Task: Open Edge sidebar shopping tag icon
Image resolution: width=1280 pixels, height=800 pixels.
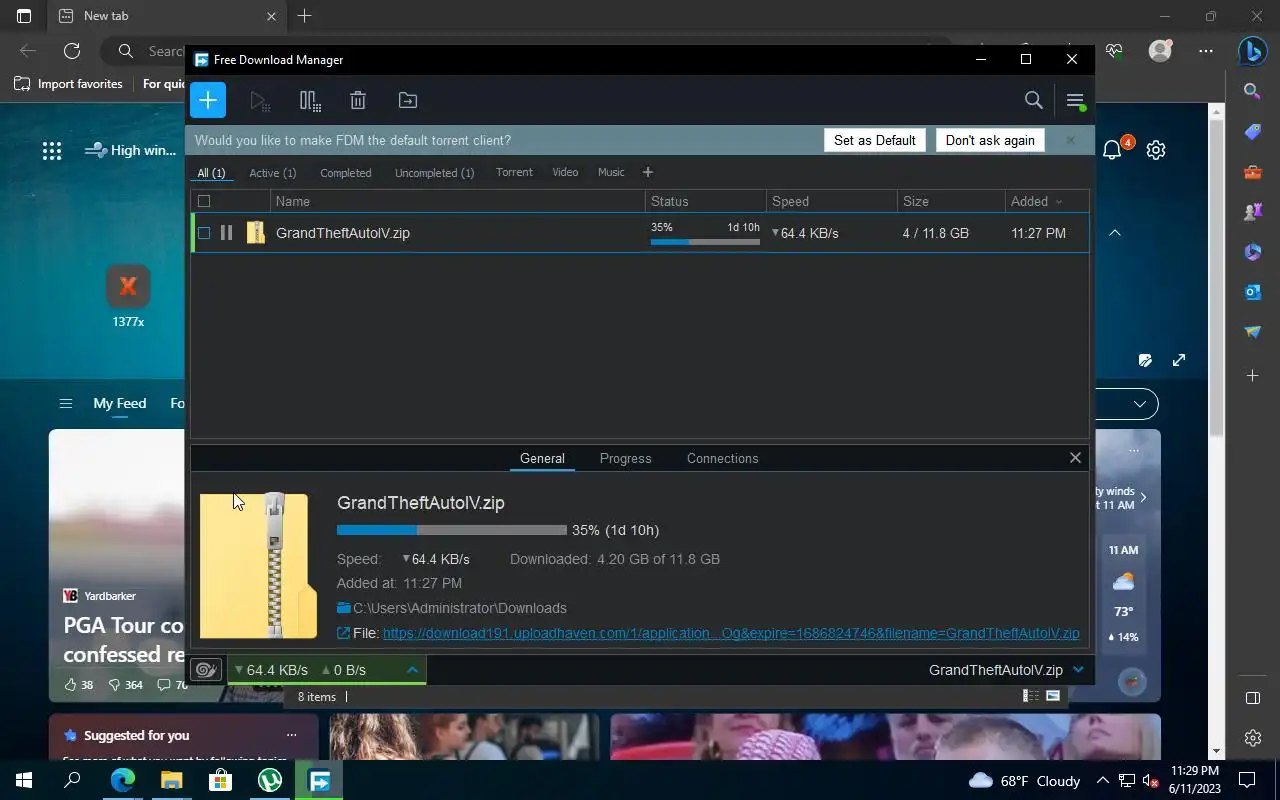Action: (1252, 132)
